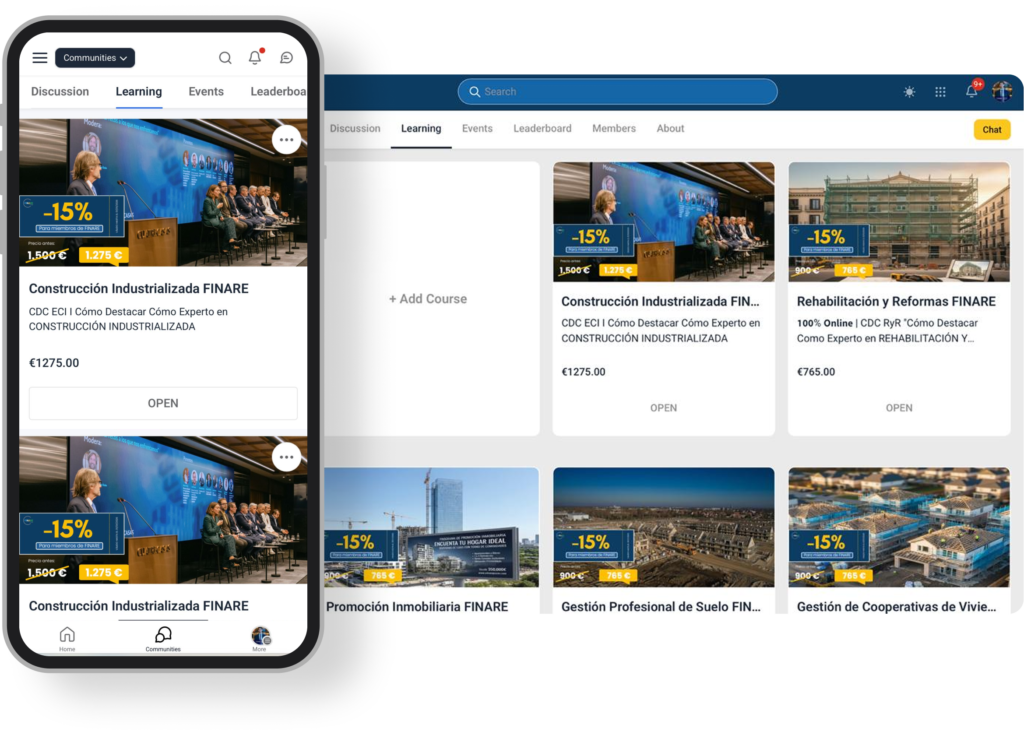Switch to the desktop Leaderboard tab

(542, 128)
